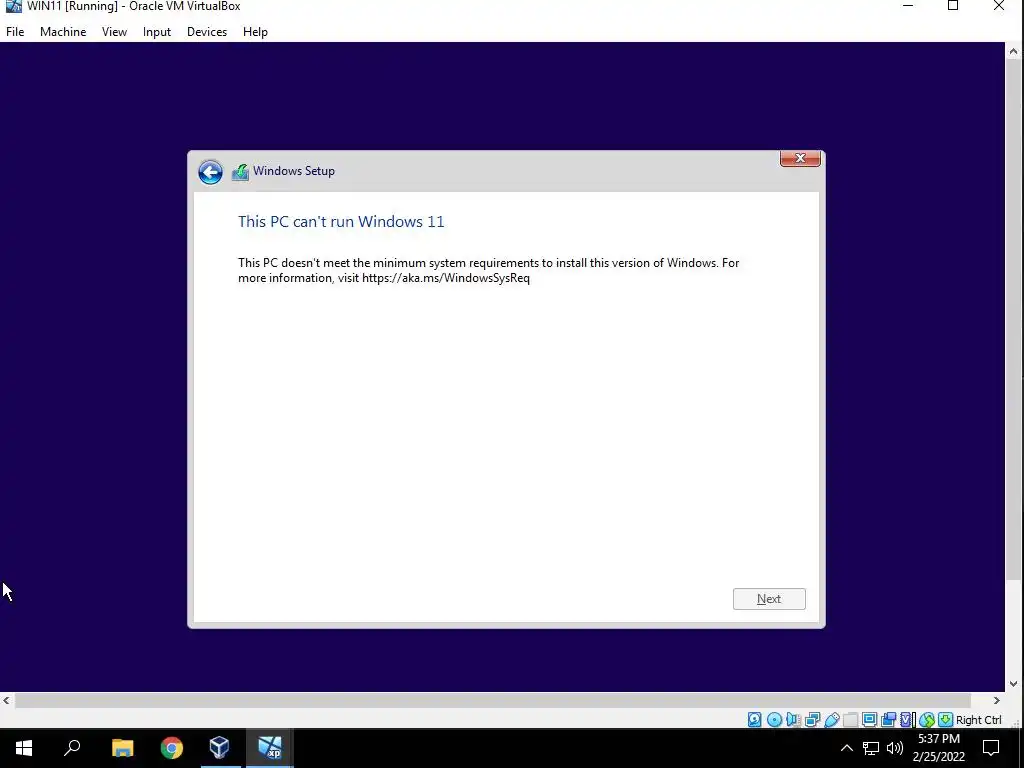Select the running WIN11 VM taskbar icon
The image size is (1024, 768).
(x=269, y=748)
